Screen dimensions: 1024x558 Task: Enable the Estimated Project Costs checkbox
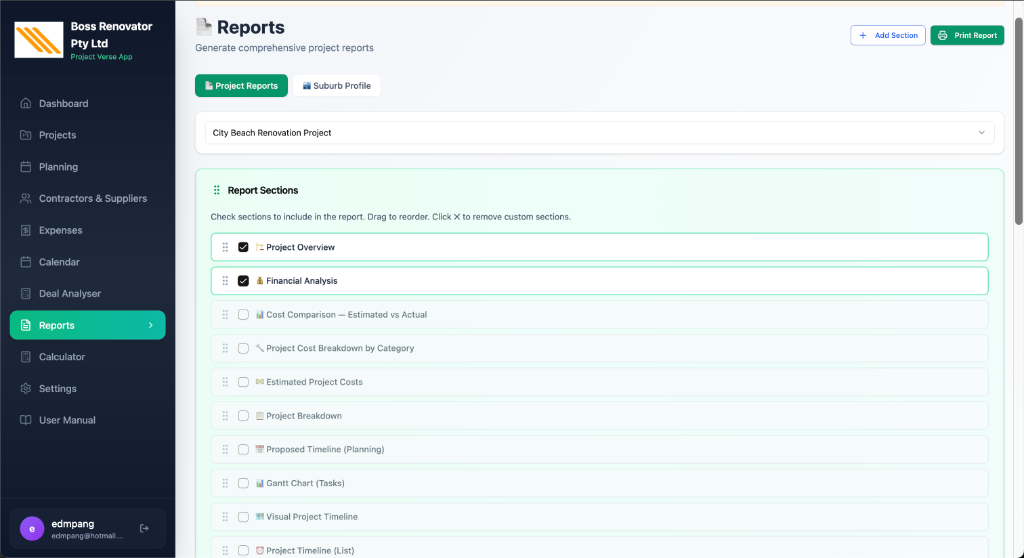pos(243,382)
